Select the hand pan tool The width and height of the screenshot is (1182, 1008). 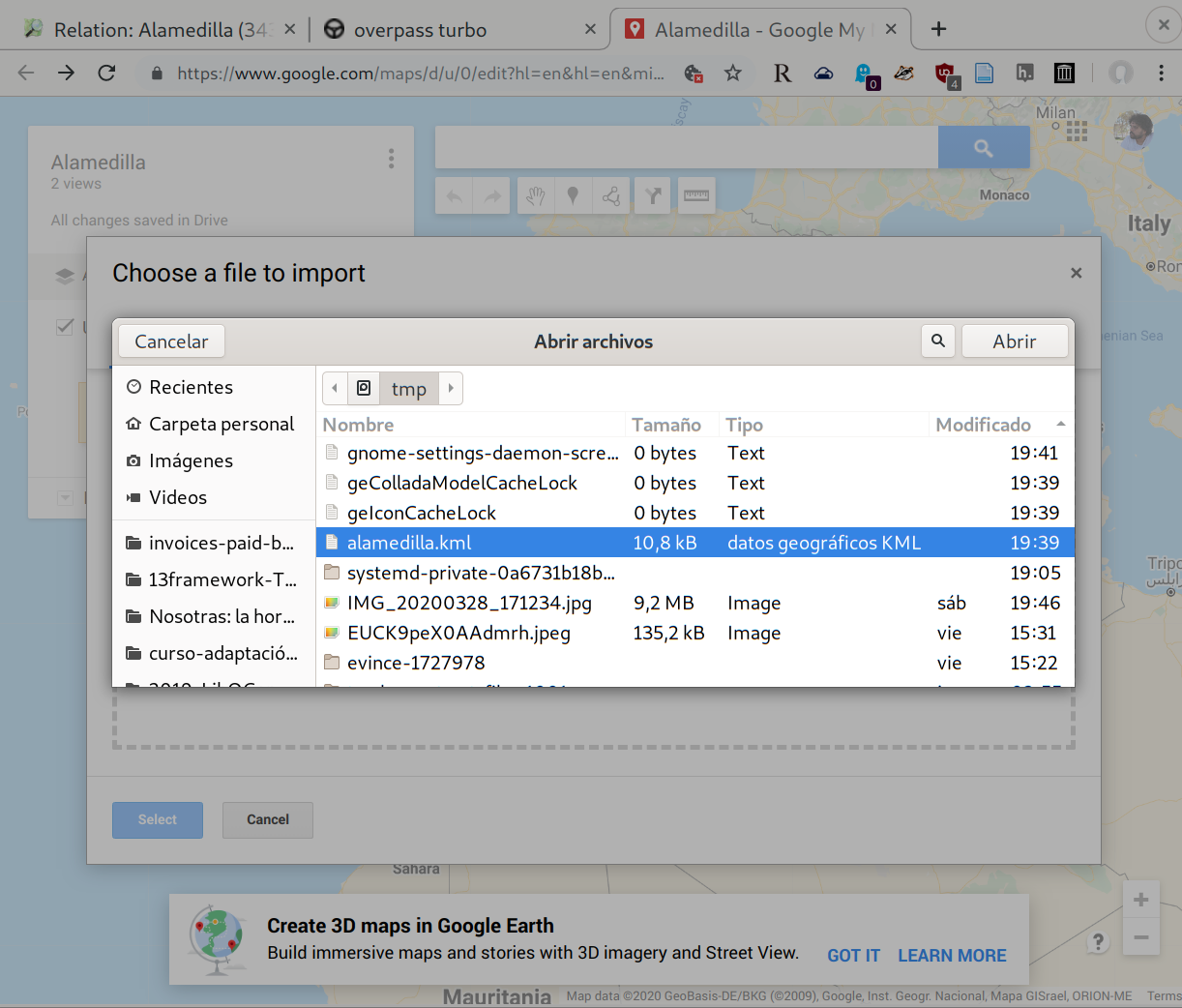(x=536, y=196)
